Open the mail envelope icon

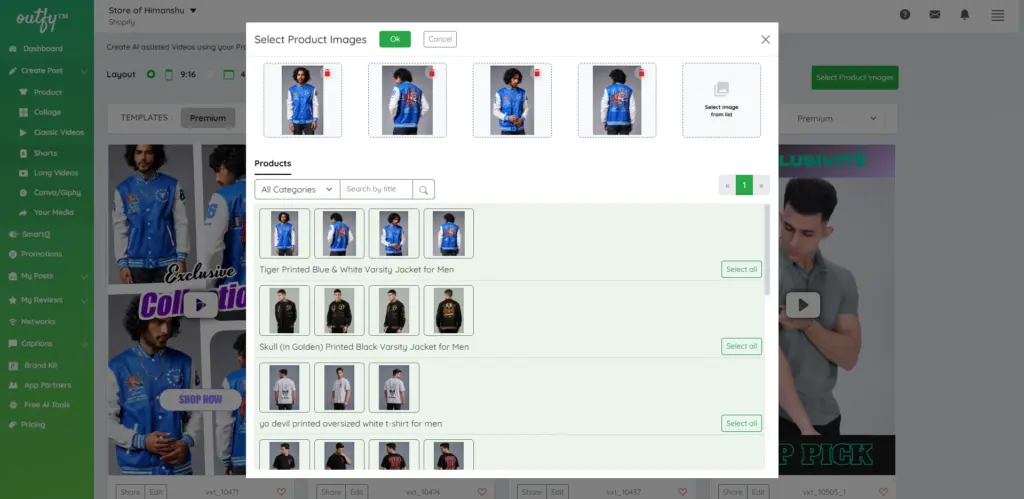click(935, 15)
